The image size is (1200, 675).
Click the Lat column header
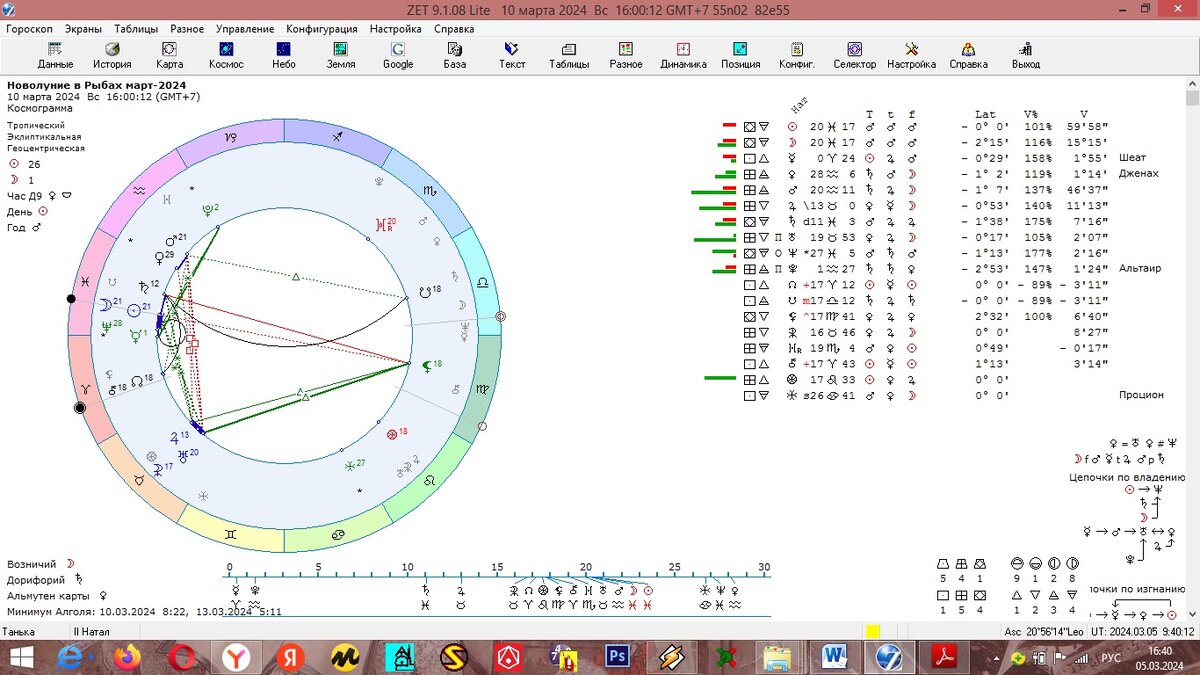(x=984, y=114)
